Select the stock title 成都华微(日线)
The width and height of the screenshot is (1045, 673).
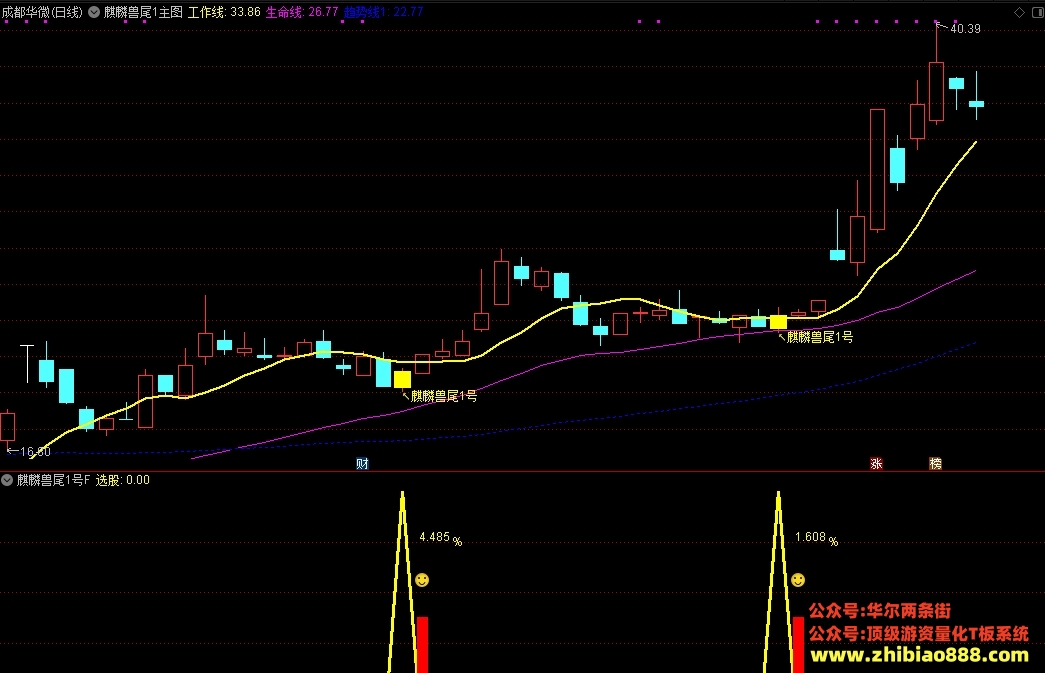pos(43,12)
